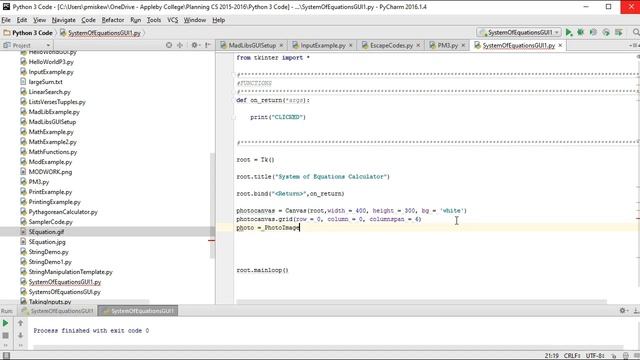Image resolution: width=640 pixels, height=360 pixels.
Task: Click CRLF line separator in status bar
Action: tap(572, 356)
